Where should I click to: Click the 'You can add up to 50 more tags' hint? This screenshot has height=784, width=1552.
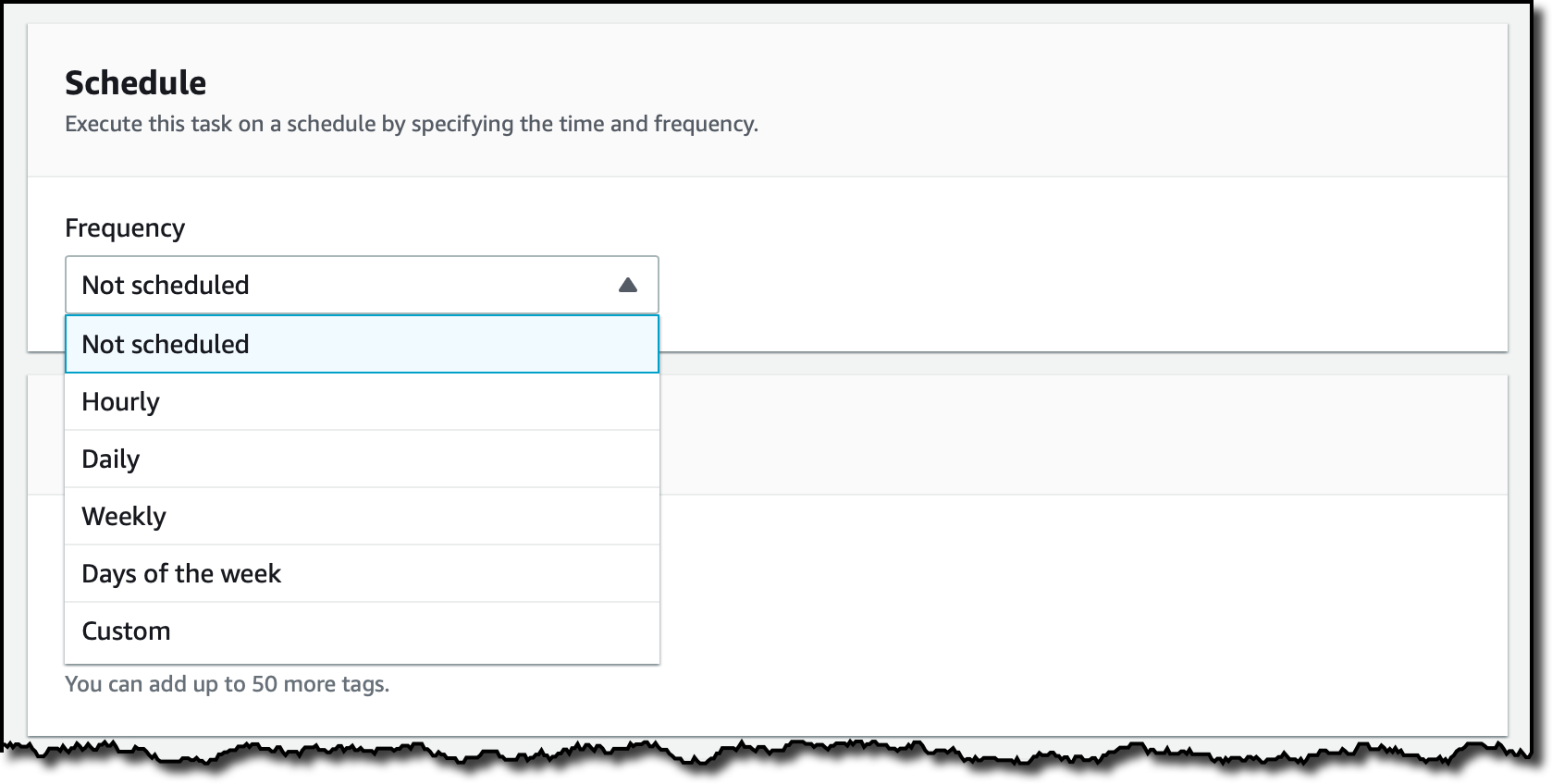[x=228, y=684]
